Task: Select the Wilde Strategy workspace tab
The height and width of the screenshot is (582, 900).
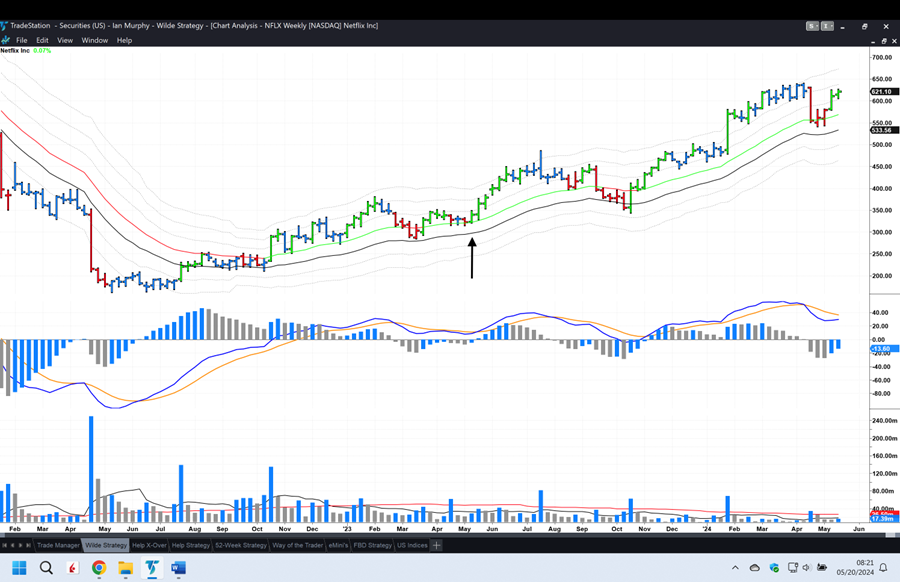Action: click(x=106, y=545)
